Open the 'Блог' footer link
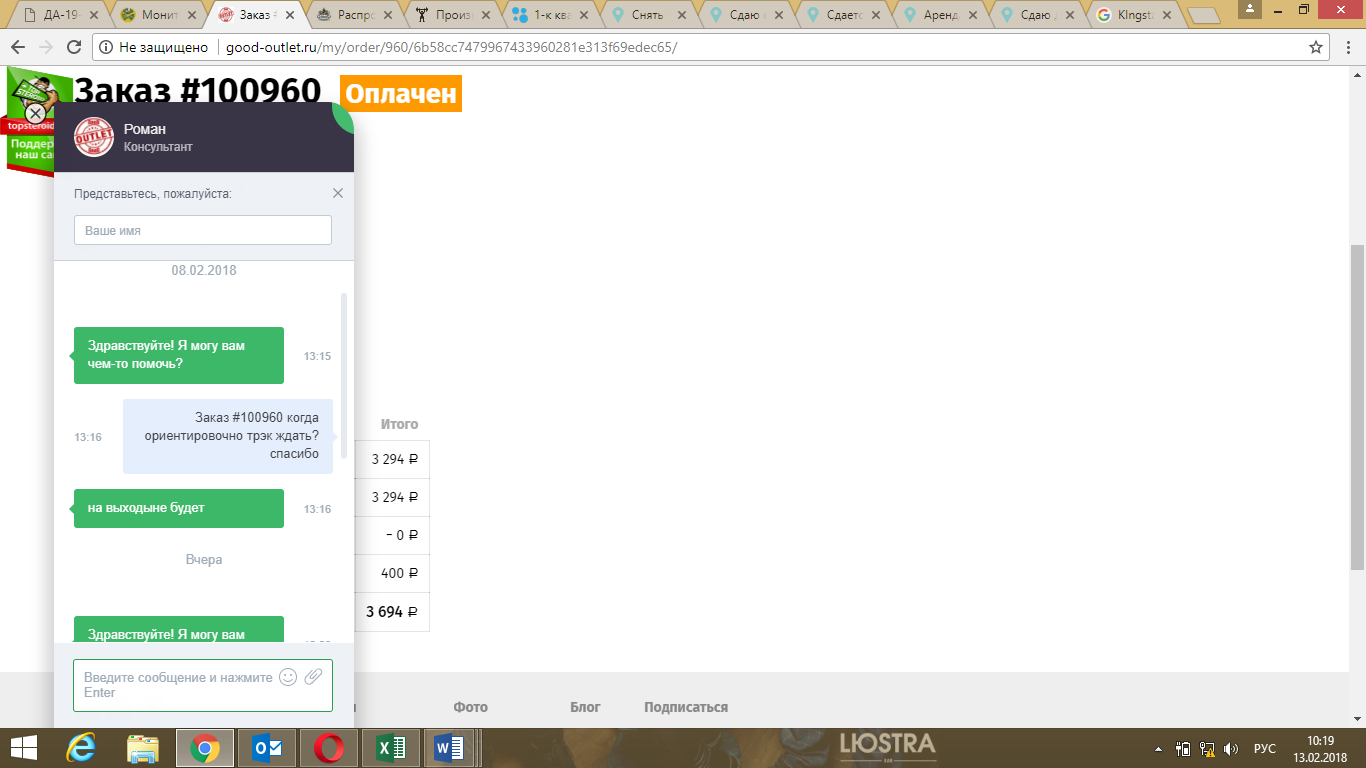 coord(585,707)
